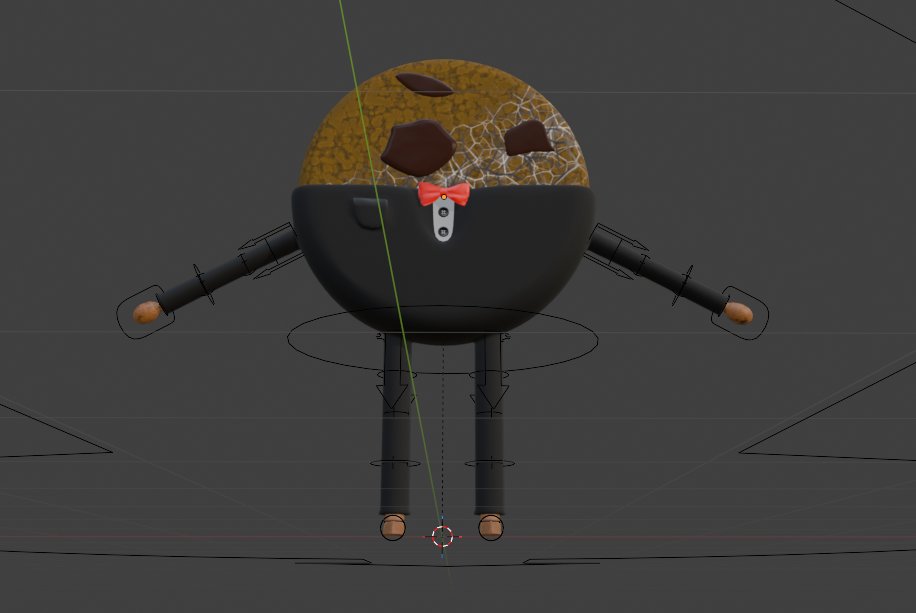Select the shoe on the screen-right leg
The width and height of the screenshot is (916, 613).
point(490,527)
